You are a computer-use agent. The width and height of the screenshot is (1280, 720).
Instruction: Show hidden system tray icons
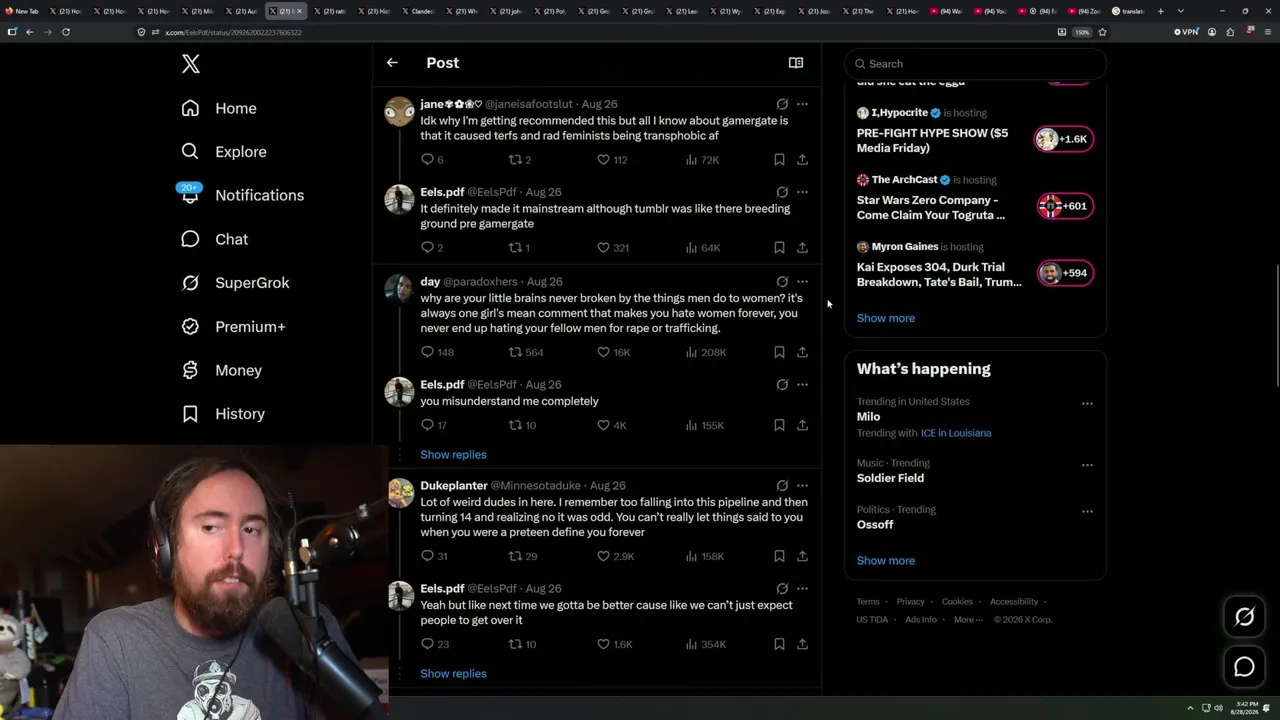(x=1190, y=708)
